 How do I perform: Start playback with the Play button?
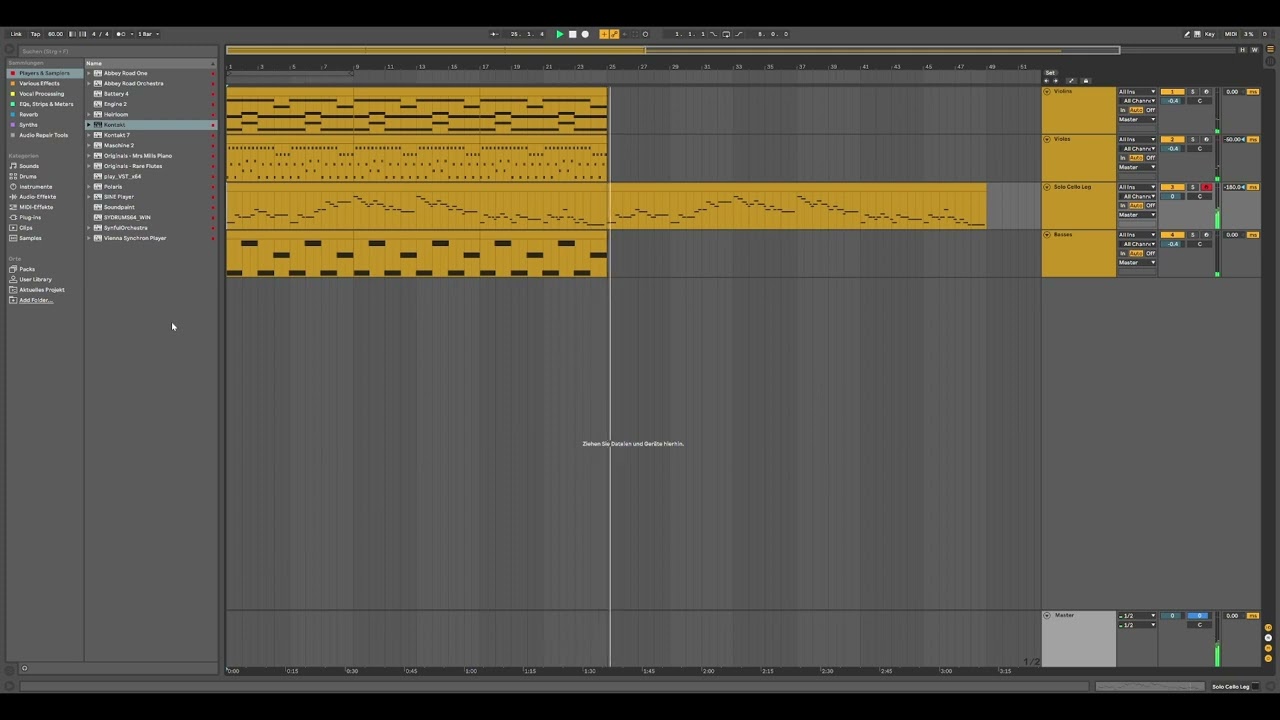(x=560, y=34)
